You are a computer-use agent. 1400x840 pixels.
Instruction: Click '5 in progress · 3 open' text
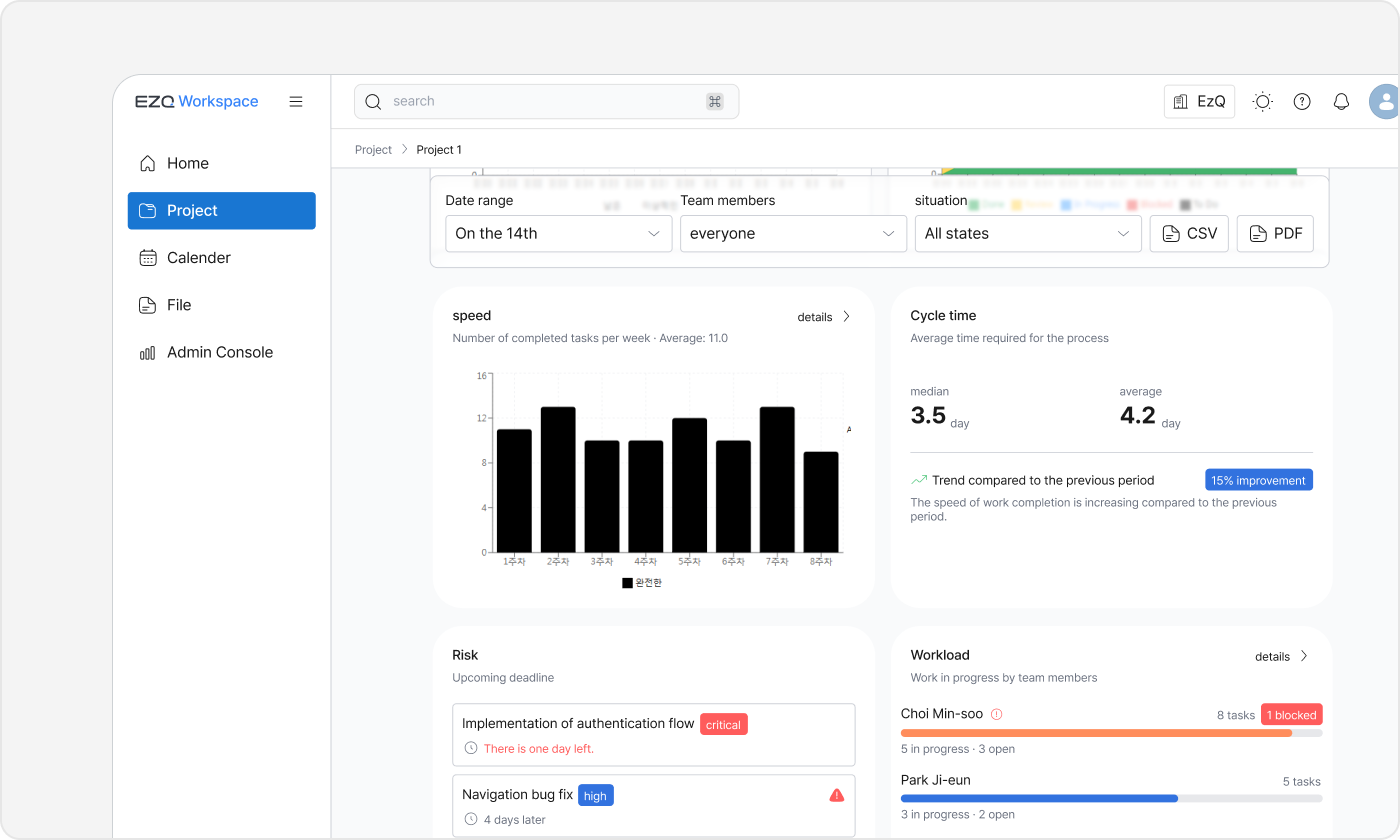[x=958, y=749]
